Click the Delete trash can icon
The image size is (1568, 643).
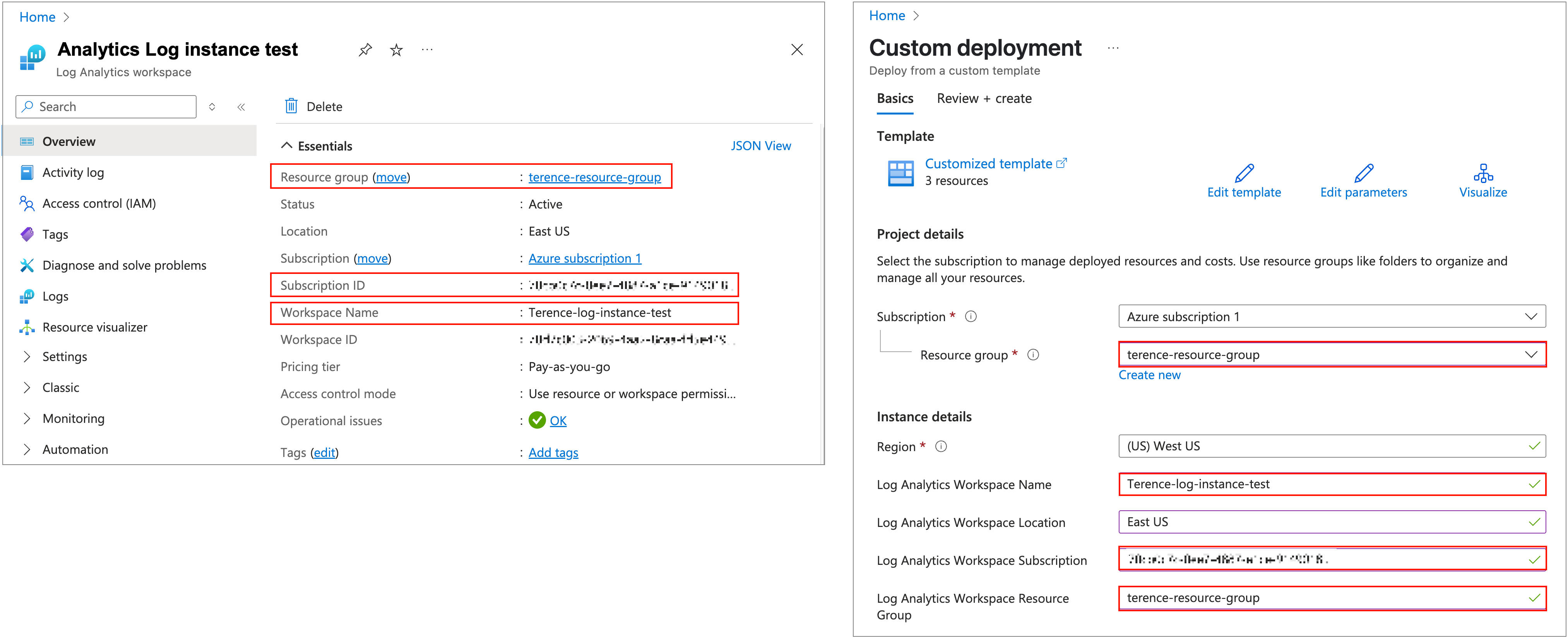point(291,106)
